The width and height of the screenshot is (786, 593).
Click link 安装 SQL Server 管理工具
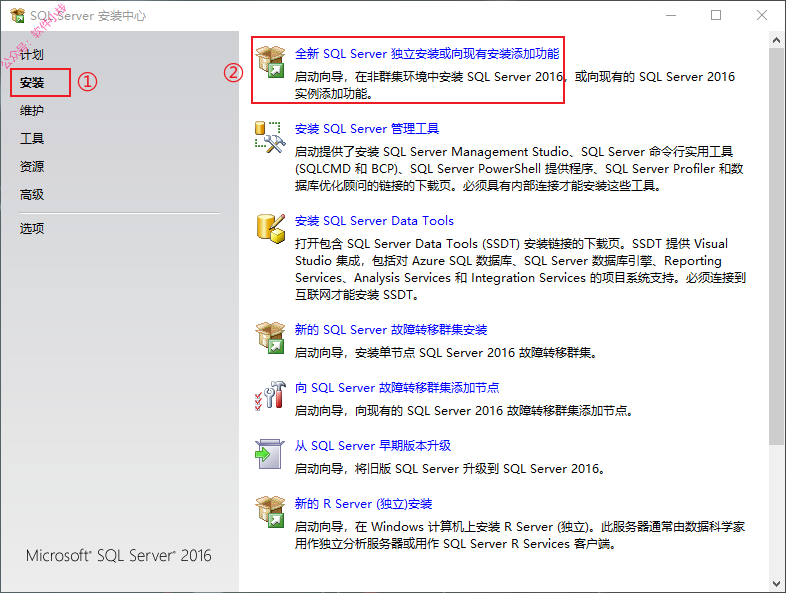(367, 129)
